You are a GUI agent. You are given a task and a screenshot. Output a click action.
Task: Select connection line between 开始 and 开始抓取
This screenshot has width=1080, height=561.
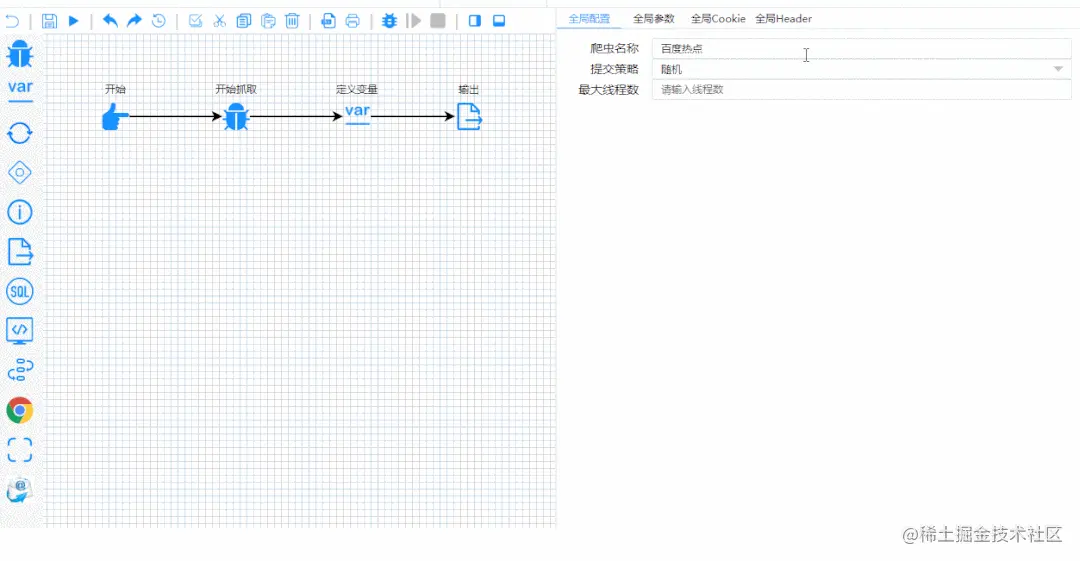point(176,116)
